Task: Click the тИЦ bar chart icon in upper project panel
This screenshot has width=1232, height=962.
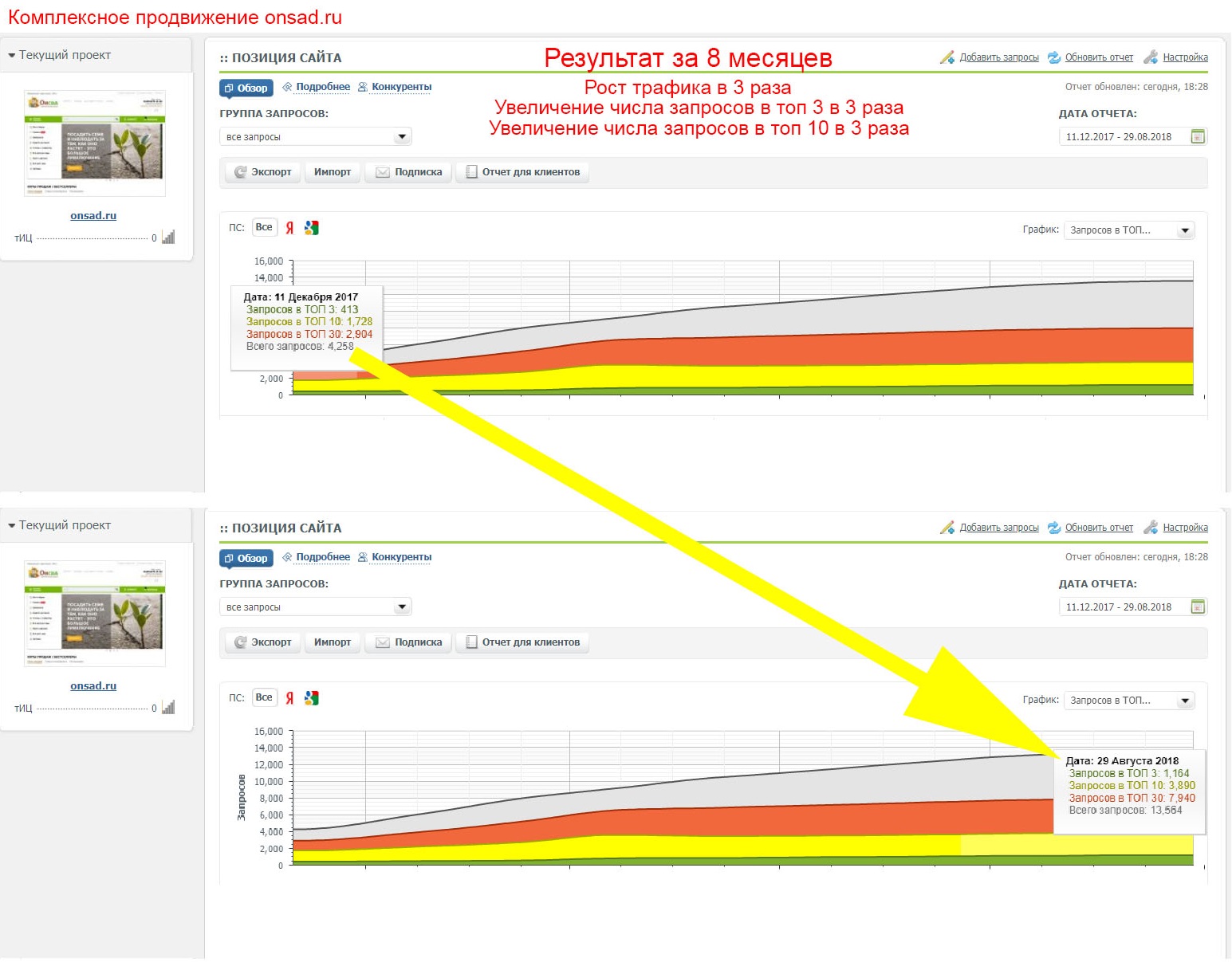Action: point(168,238)
